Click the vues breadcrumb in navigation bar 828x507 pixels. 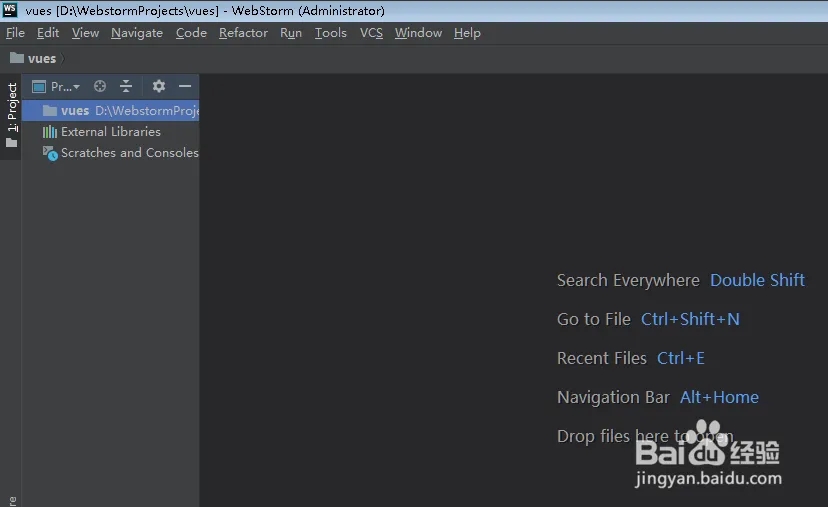pyautogui.click(x=42, y=59)
